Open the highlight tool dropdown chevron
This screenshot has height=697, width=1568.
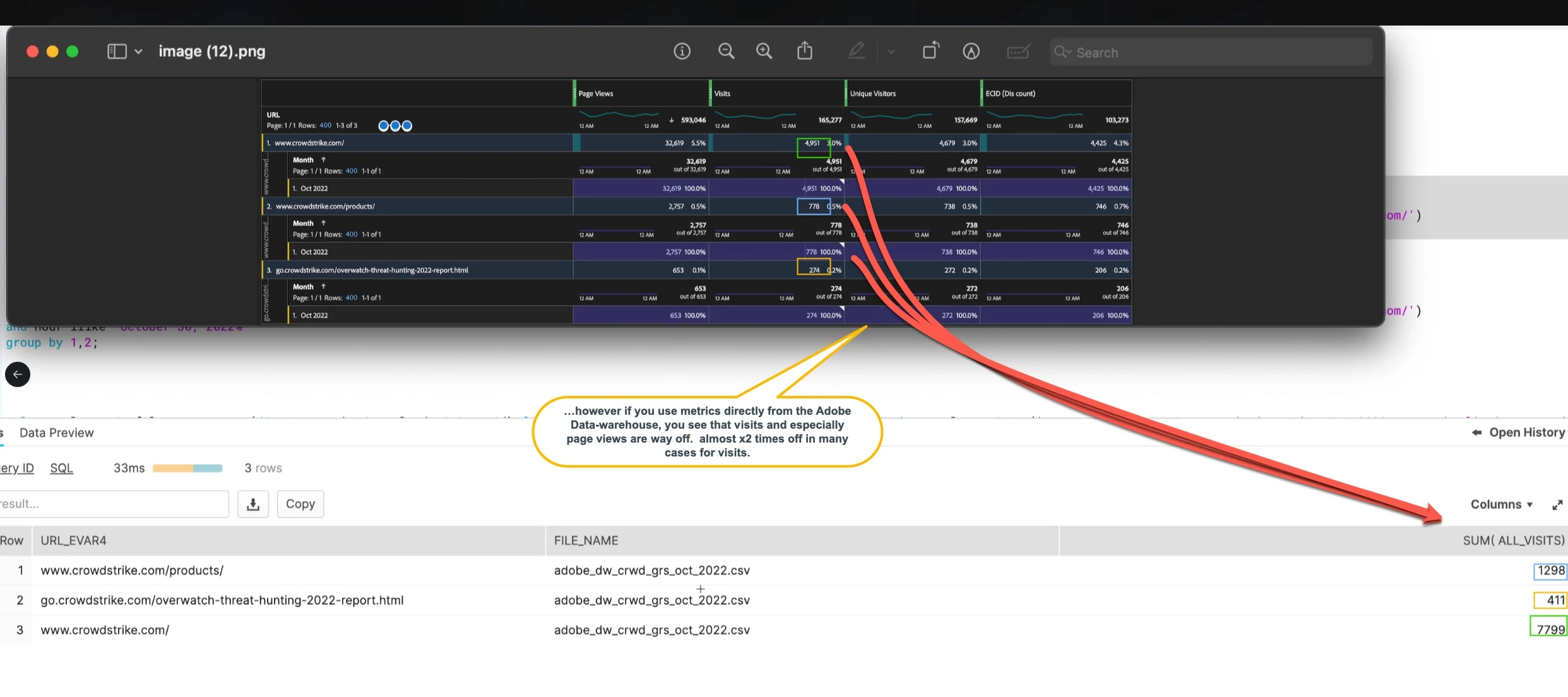891,52
